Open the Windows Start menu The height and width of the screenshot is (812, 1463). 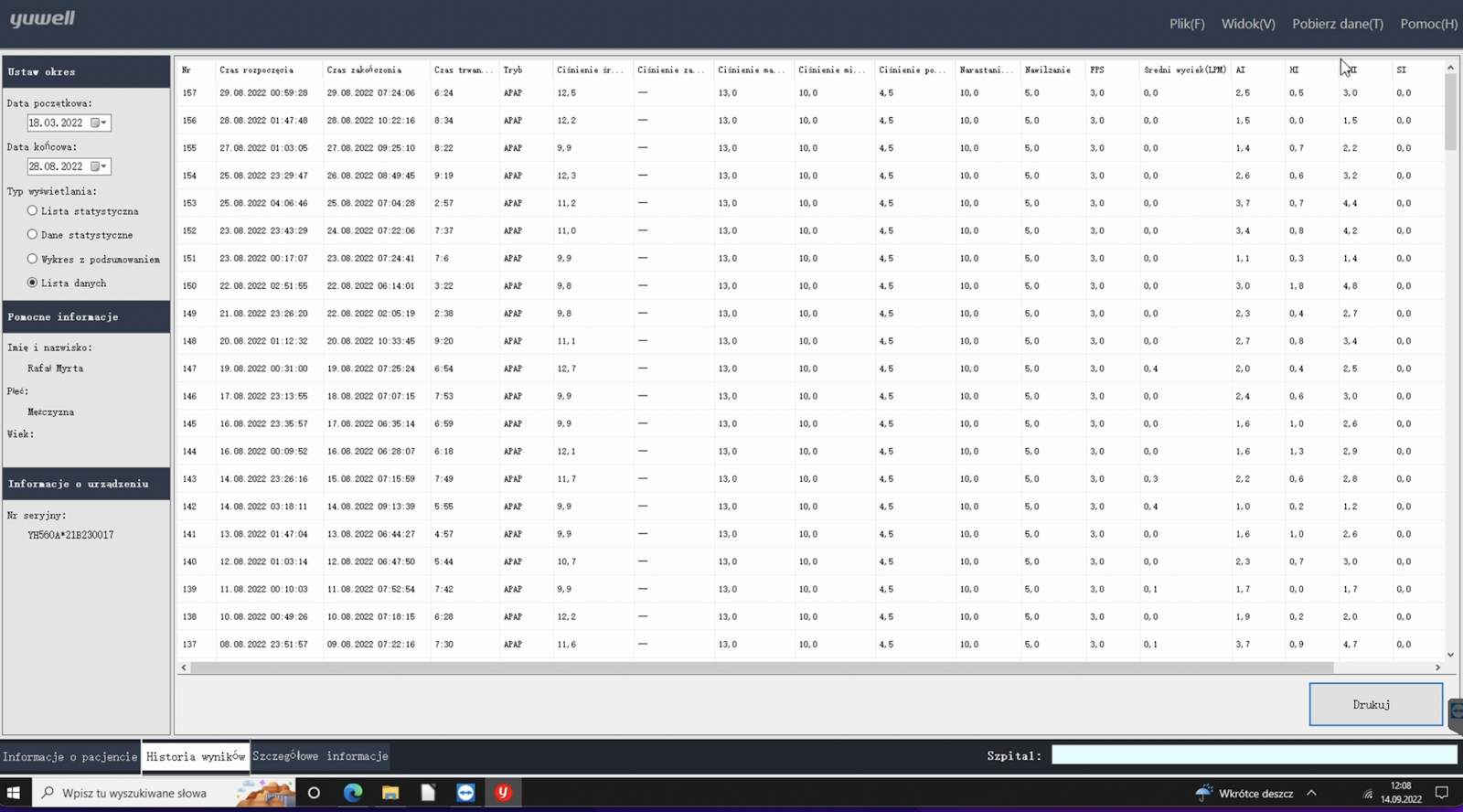[15, 793]
